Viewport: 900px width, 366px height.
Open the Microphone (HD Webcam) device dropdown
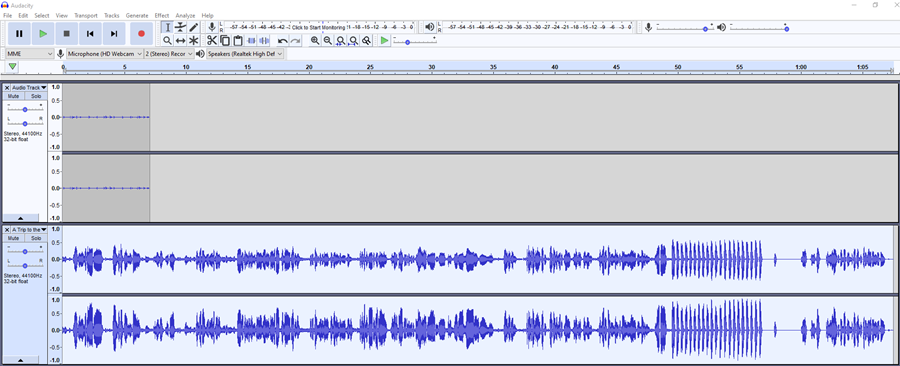[104, 53]
